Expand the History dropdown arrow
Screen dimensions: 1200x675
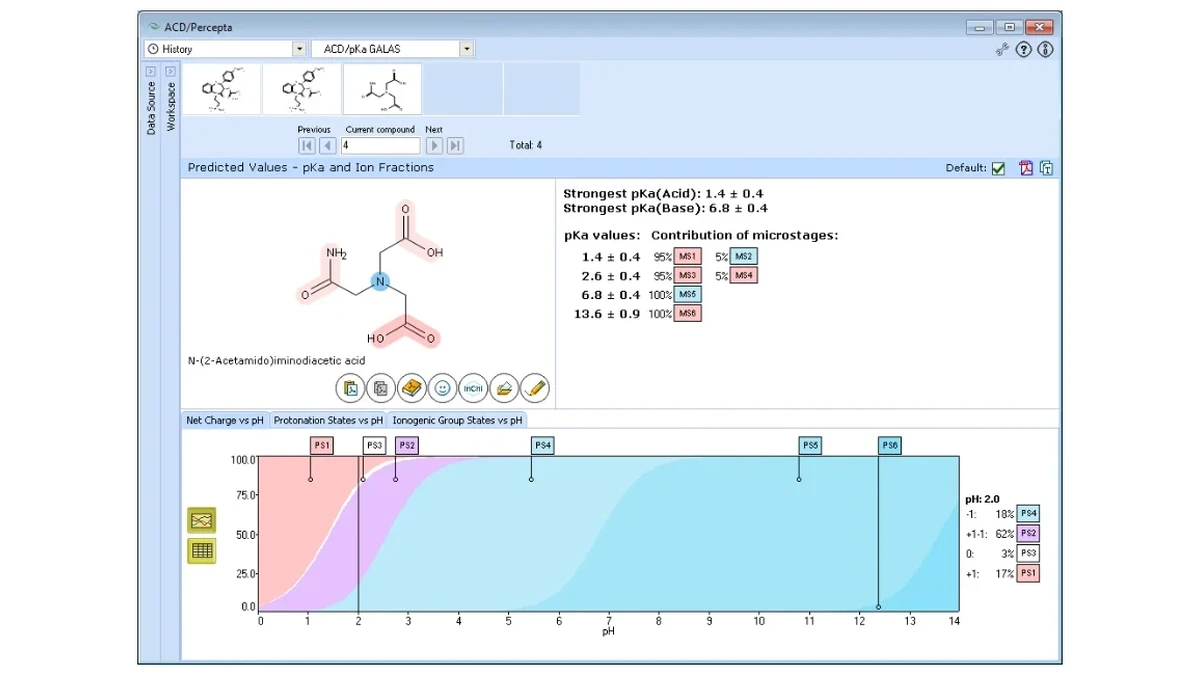pyautogui.click(x=299, y=49)
